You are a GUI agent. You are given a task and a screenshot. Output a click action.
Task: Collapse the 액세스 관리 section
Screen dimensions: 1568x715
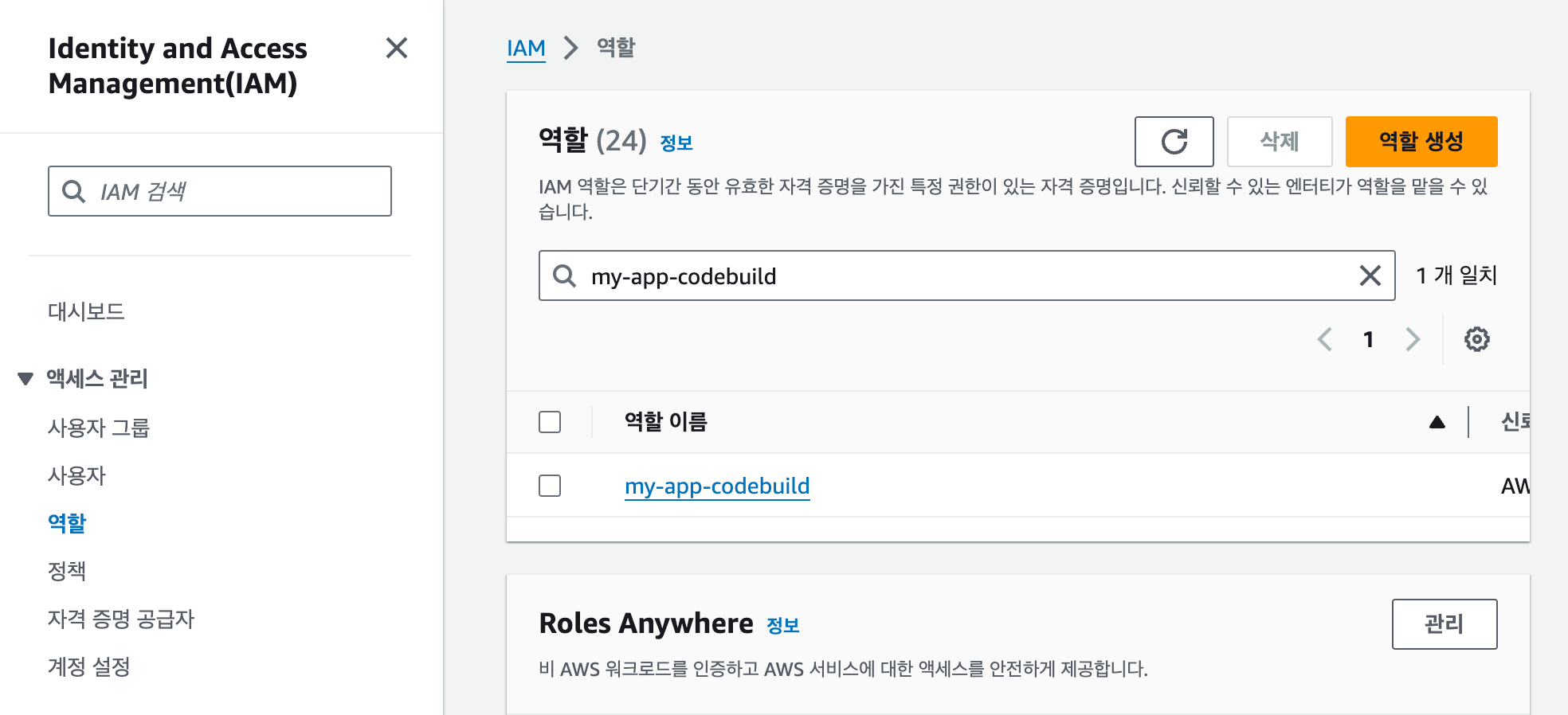coord(25,379)
